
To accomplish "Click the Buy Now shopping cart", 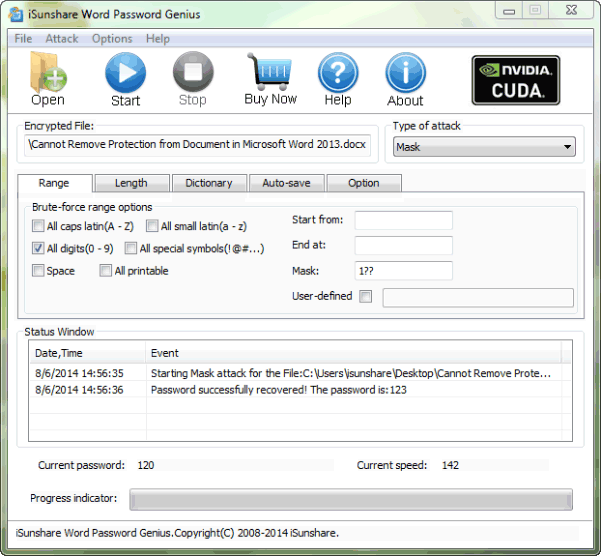I will click(x=271, y=79).
